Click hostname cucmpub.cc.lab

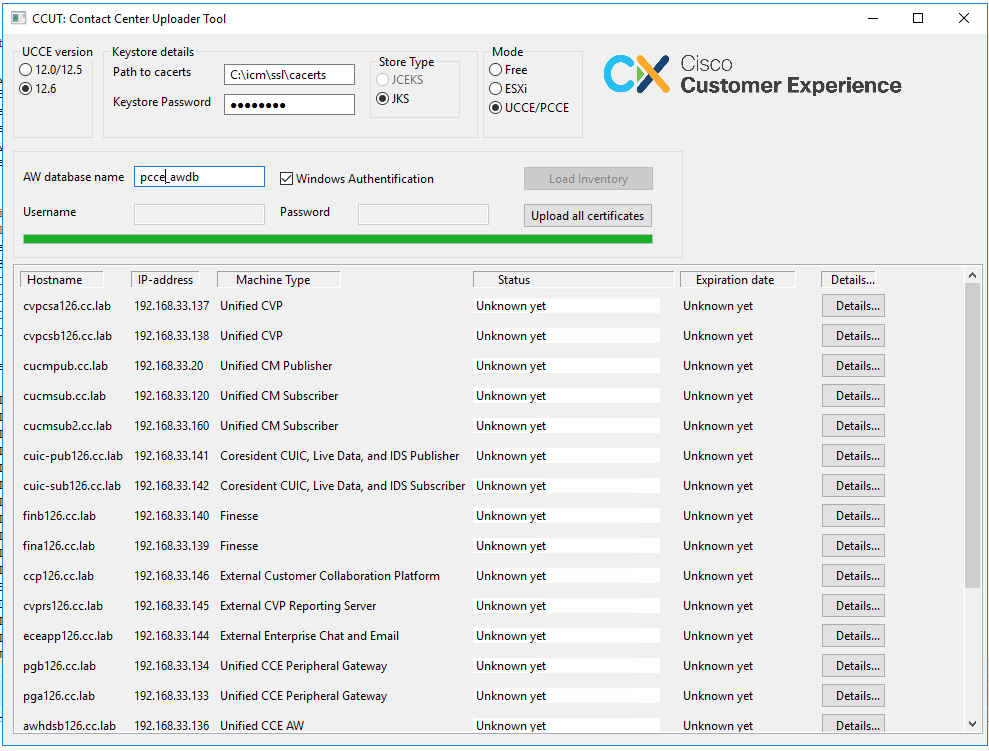[x=66, y=366]
